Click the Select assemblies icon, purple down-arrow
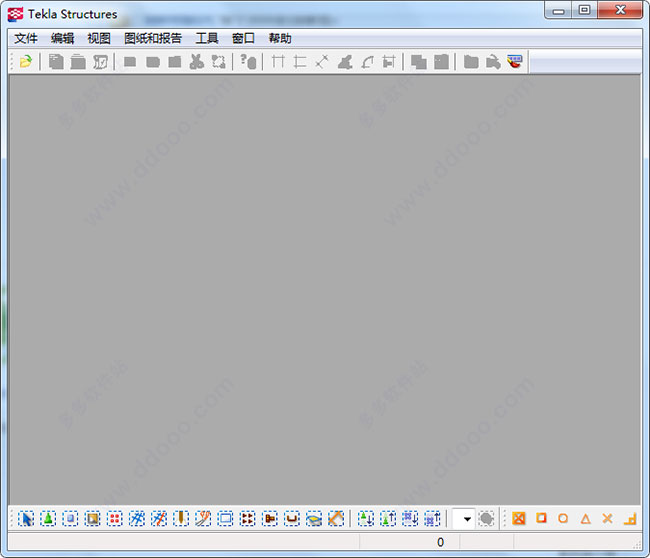This screenshot has height=558, width=650. tap(410, 519)
